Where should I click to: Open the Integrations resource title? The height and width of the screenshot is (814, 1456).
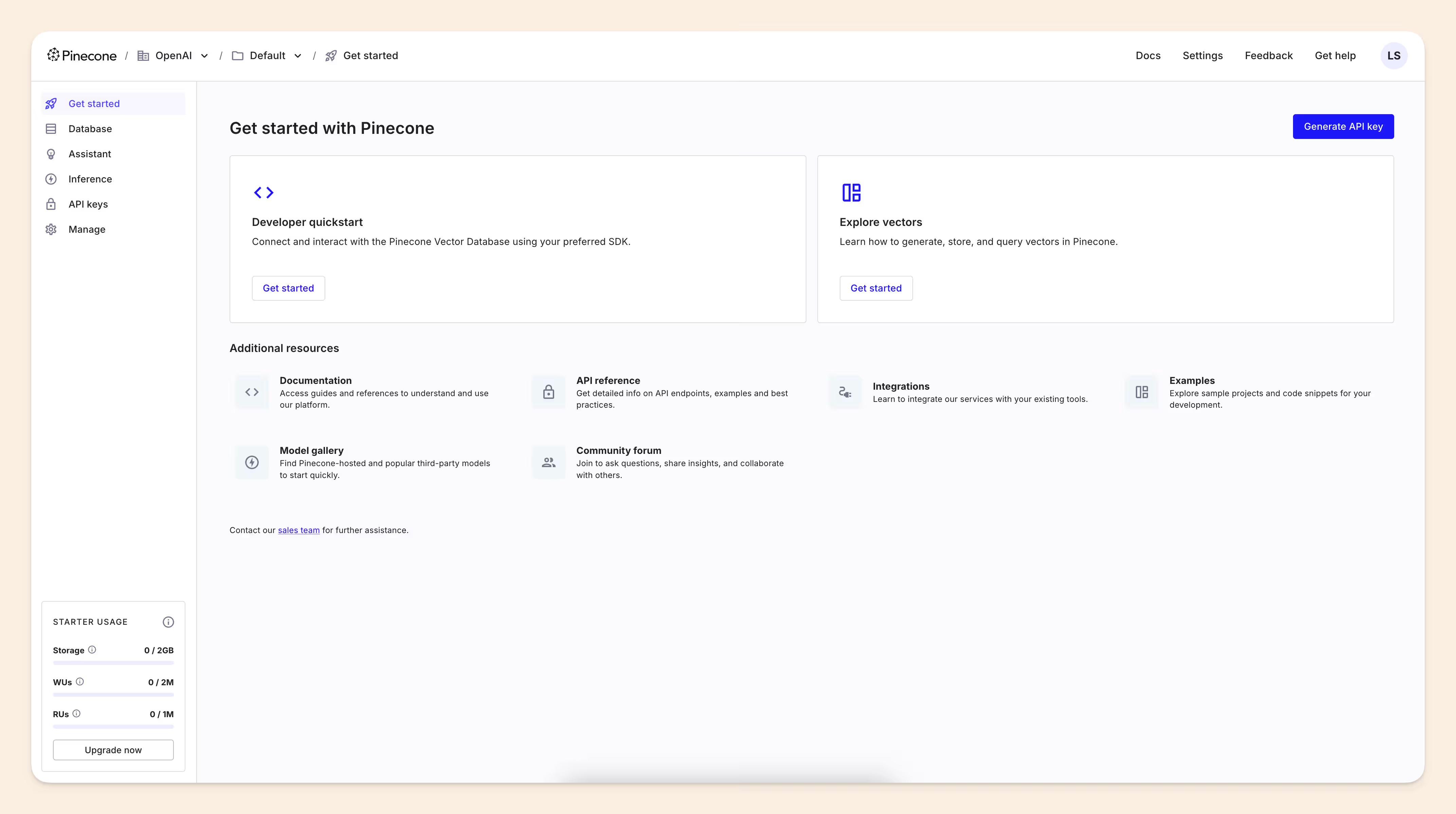point(901,386)
